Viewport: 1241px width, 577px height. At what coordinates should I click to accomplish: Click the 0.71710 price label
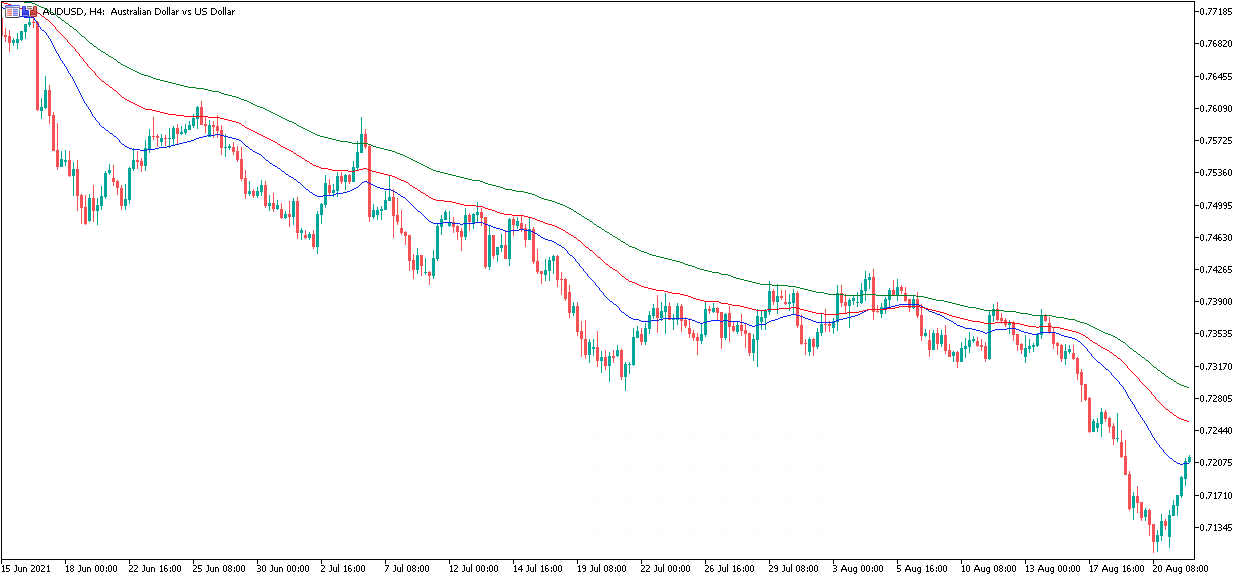[x=1217, y=495]
